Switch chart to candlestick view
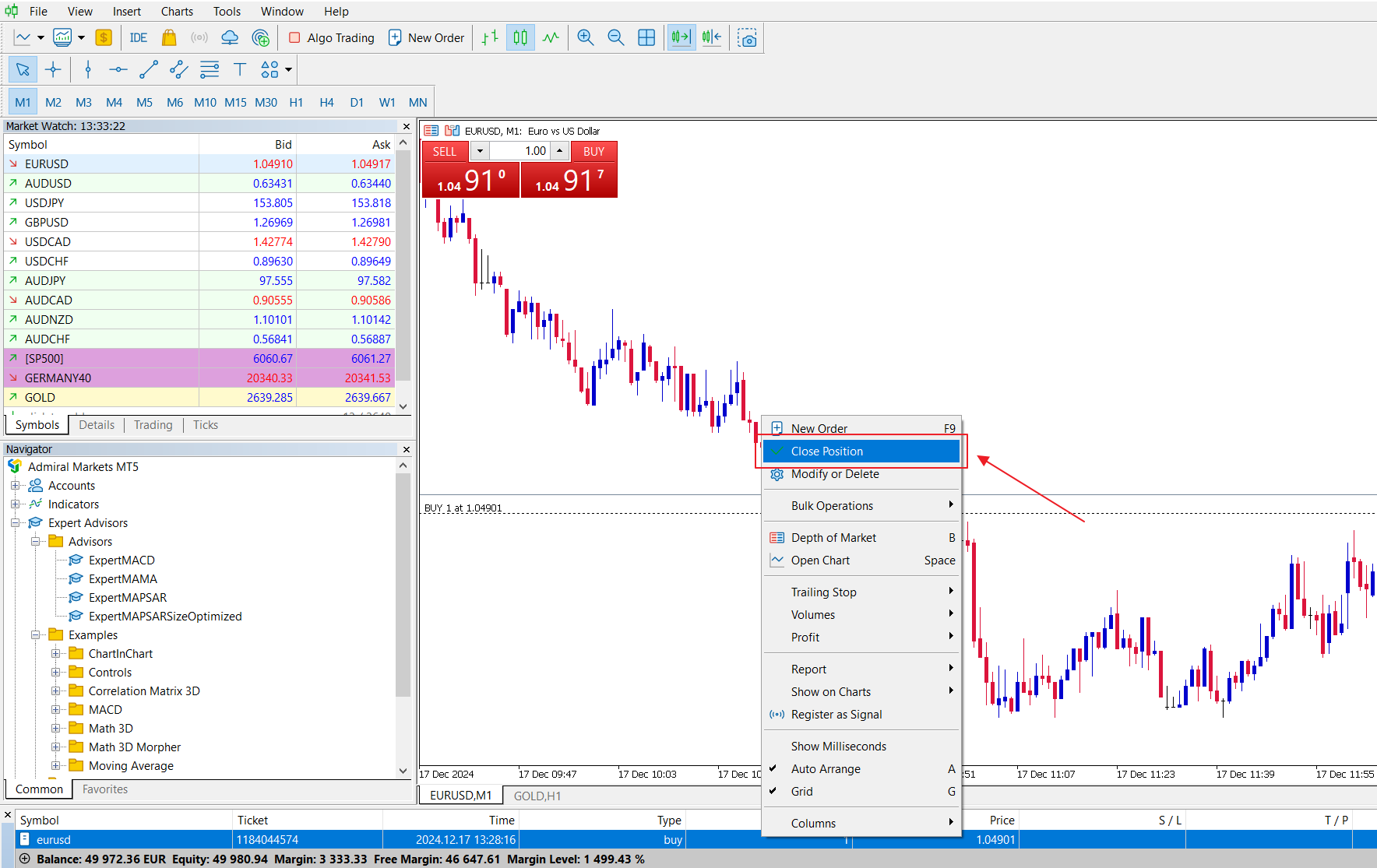1377x868 pixels. coord(520,37)
